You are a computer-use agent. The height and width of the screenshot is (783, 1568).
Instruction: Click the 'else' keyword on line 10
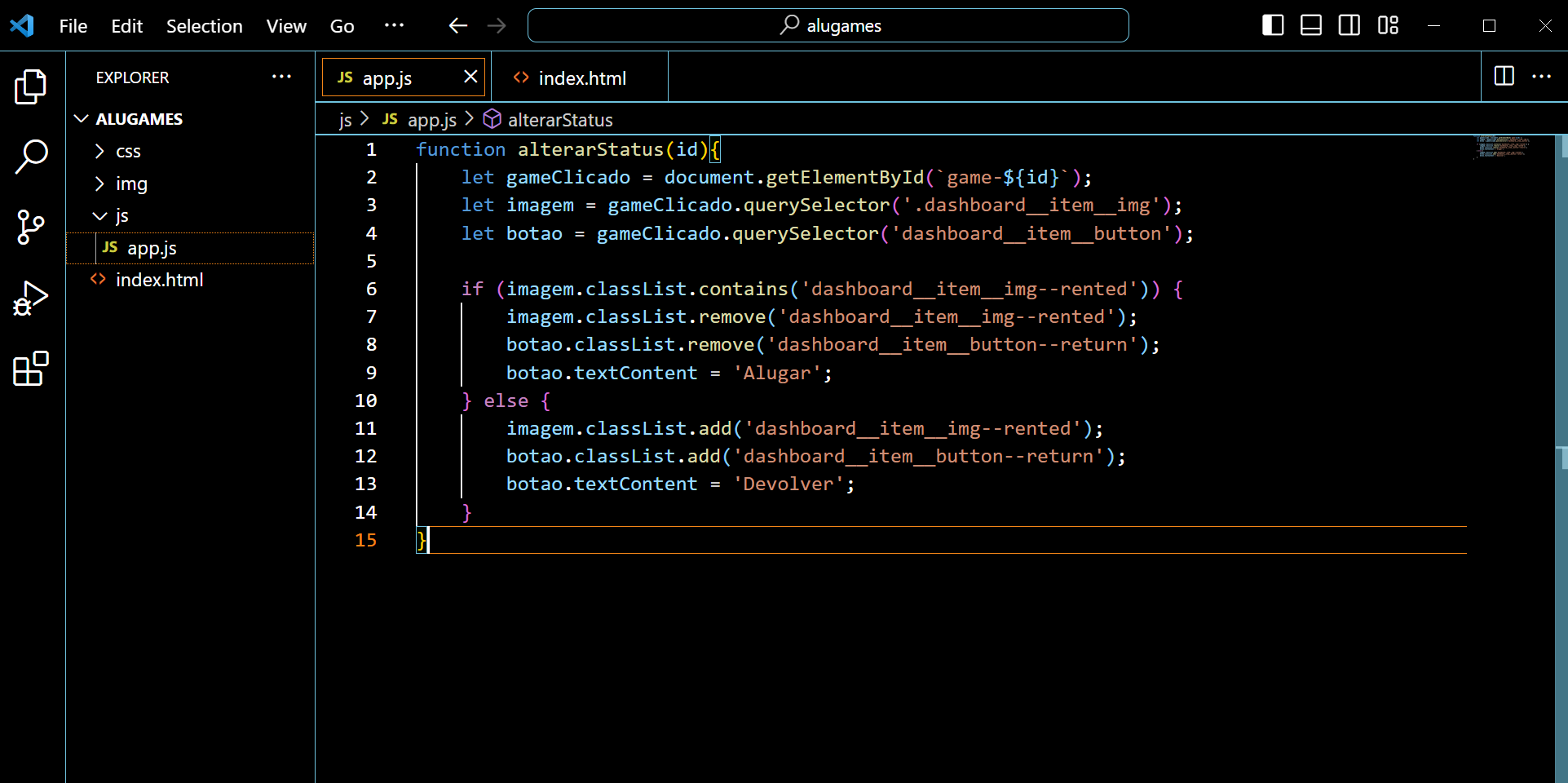(x=506, y=400)
